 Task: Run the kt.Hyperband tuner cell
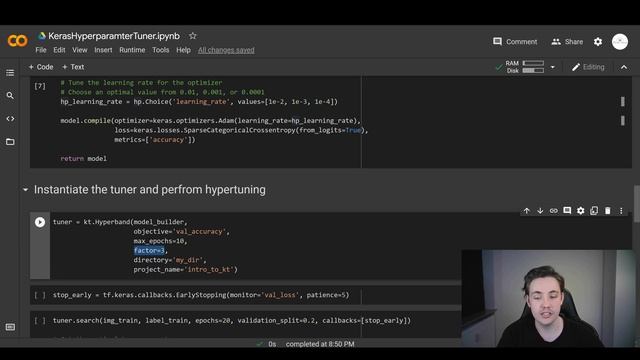click(x=40, y=222)
